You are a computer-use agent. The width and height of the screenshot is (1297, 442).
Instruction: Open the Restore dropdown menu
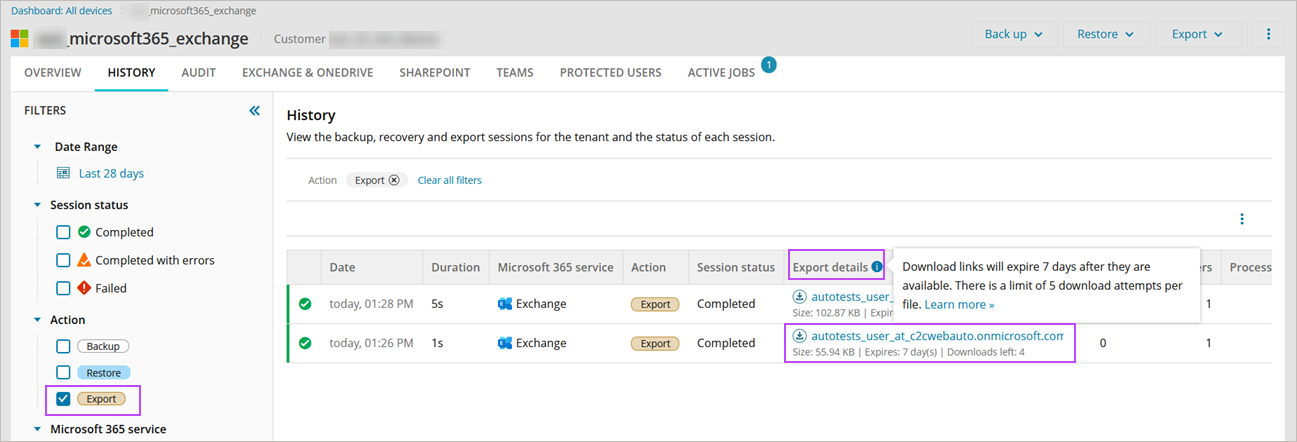(x=1105, y=34)
